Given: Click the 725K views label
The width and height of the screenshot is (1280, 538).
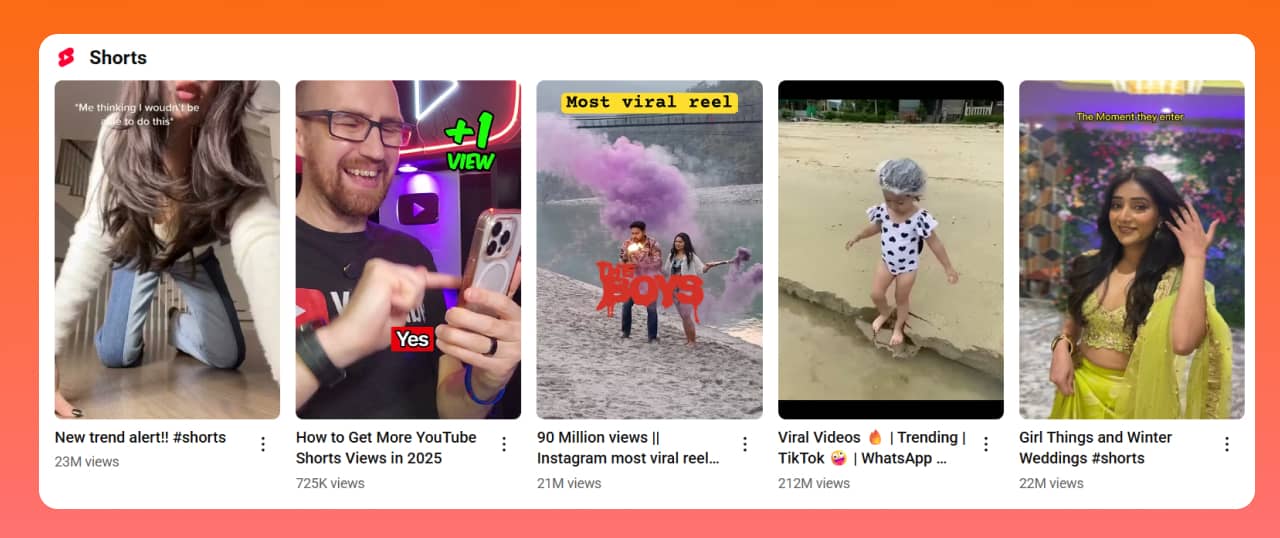Looking at the screenshot, I should click(x=330, y=483).
